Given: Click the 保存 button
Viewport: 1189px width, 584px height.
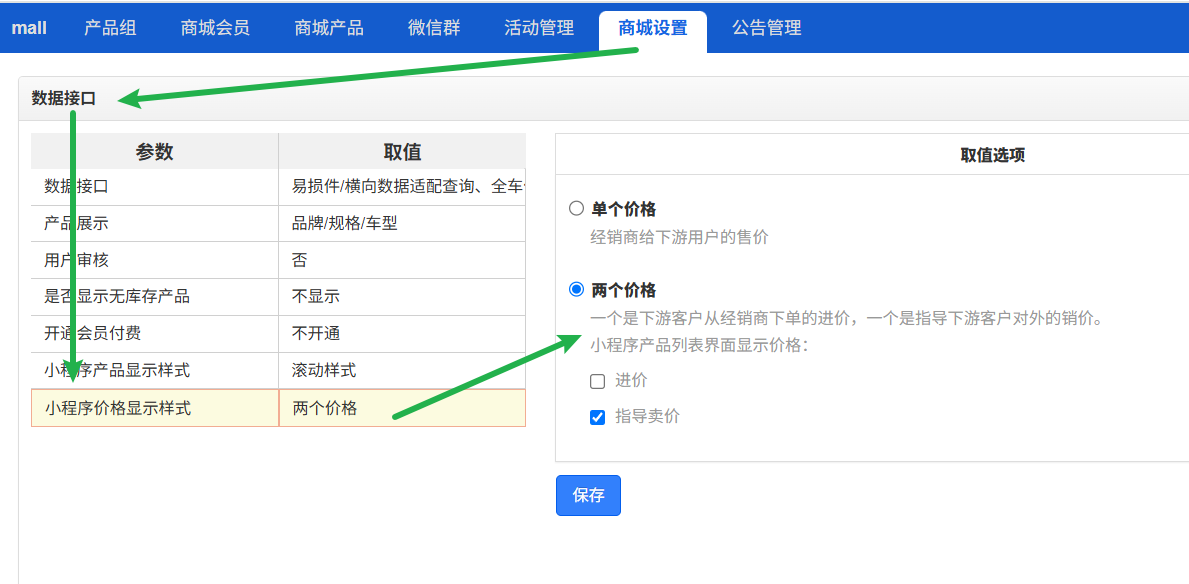Looking at the screenshot, I should pos(588,495).
